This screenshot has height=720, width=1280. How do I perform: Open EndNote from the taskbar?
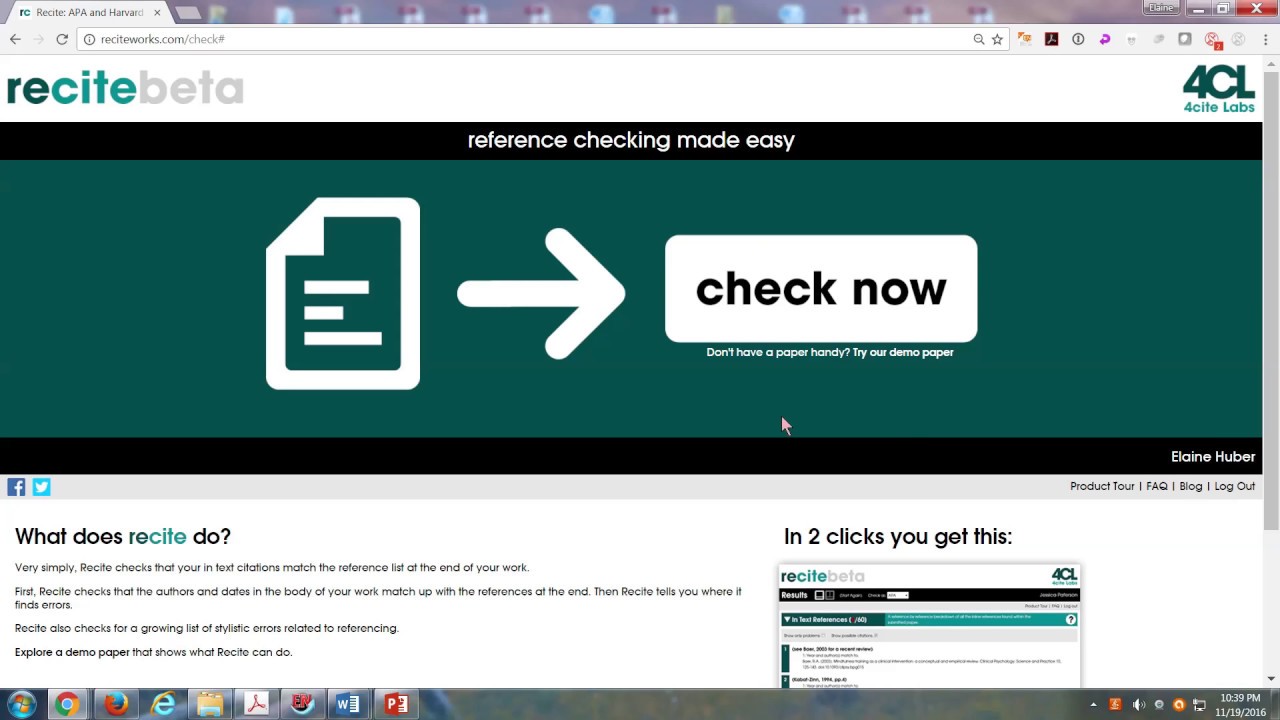coord(302,704)
